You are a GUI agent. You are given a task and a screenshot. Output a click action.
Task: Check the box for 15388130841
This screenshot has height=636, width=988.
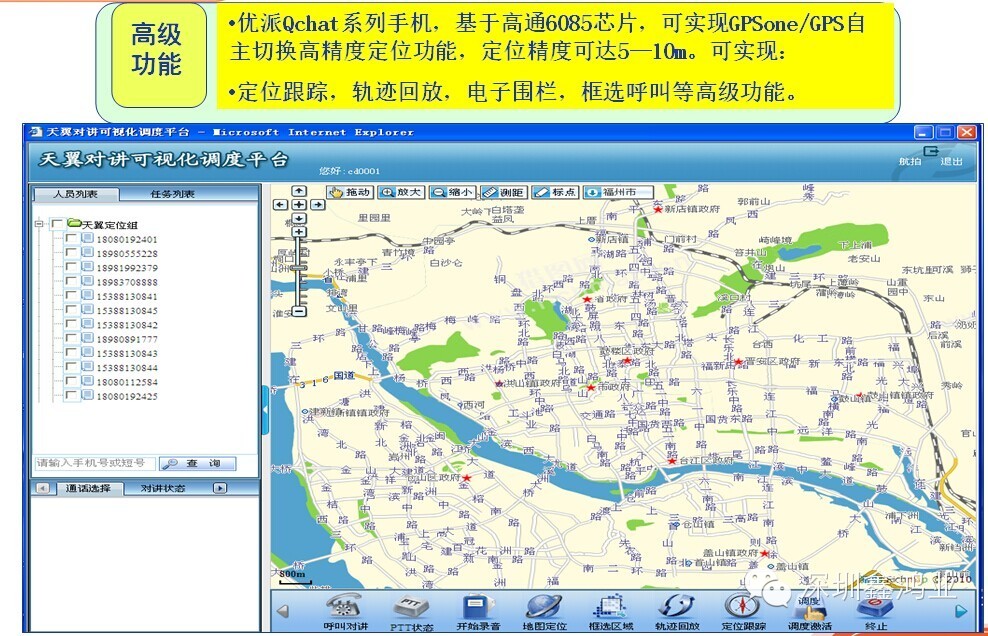point(71,296)
